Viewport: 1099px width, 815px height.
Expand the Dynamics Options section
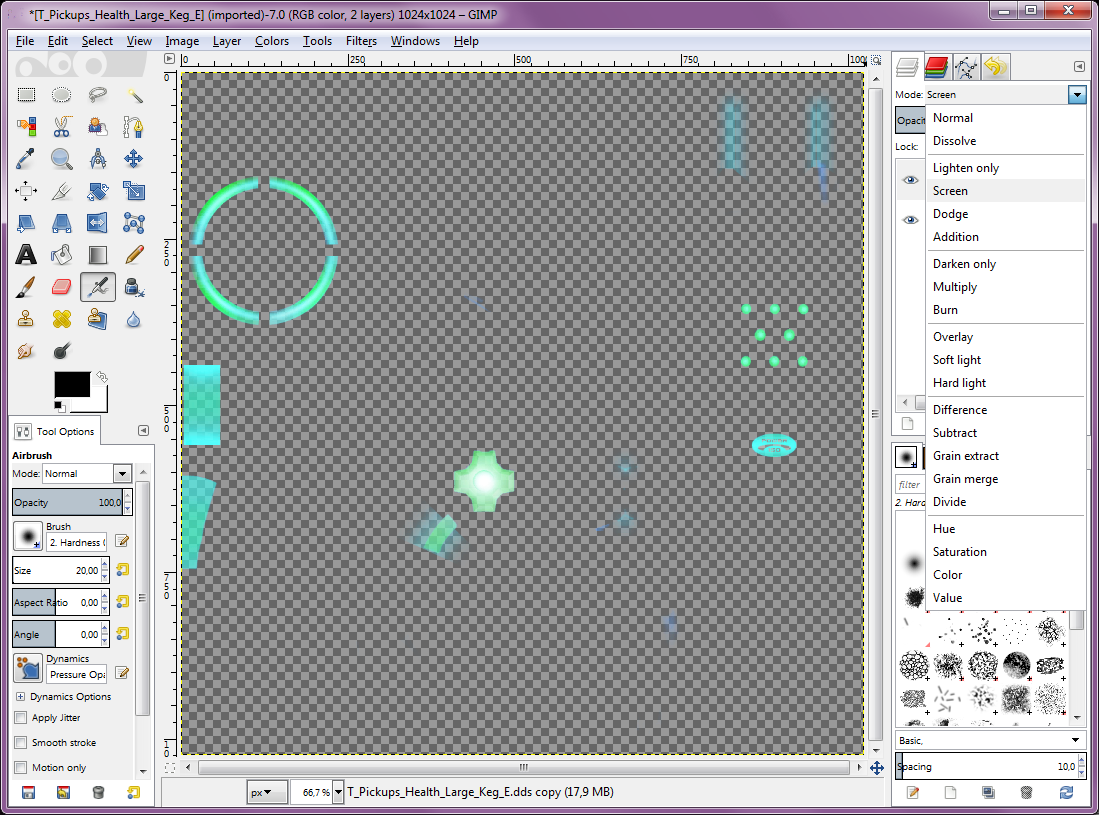20,697
